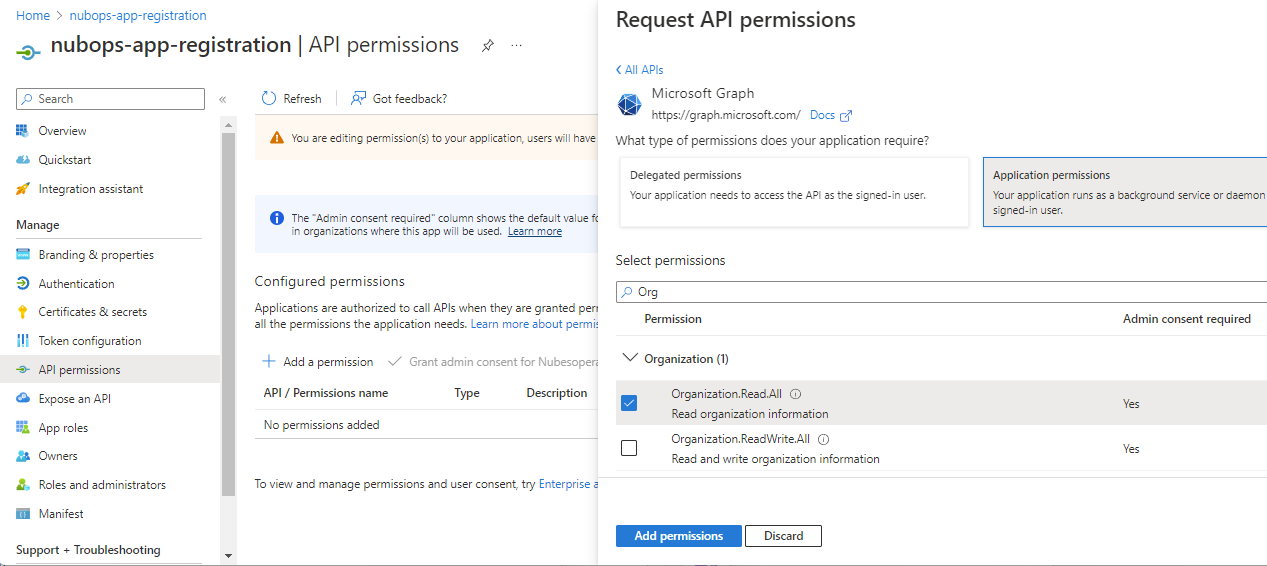Open the Learn more link in info notice
This screenshot has height=566, width=1267.
[535, 232]
